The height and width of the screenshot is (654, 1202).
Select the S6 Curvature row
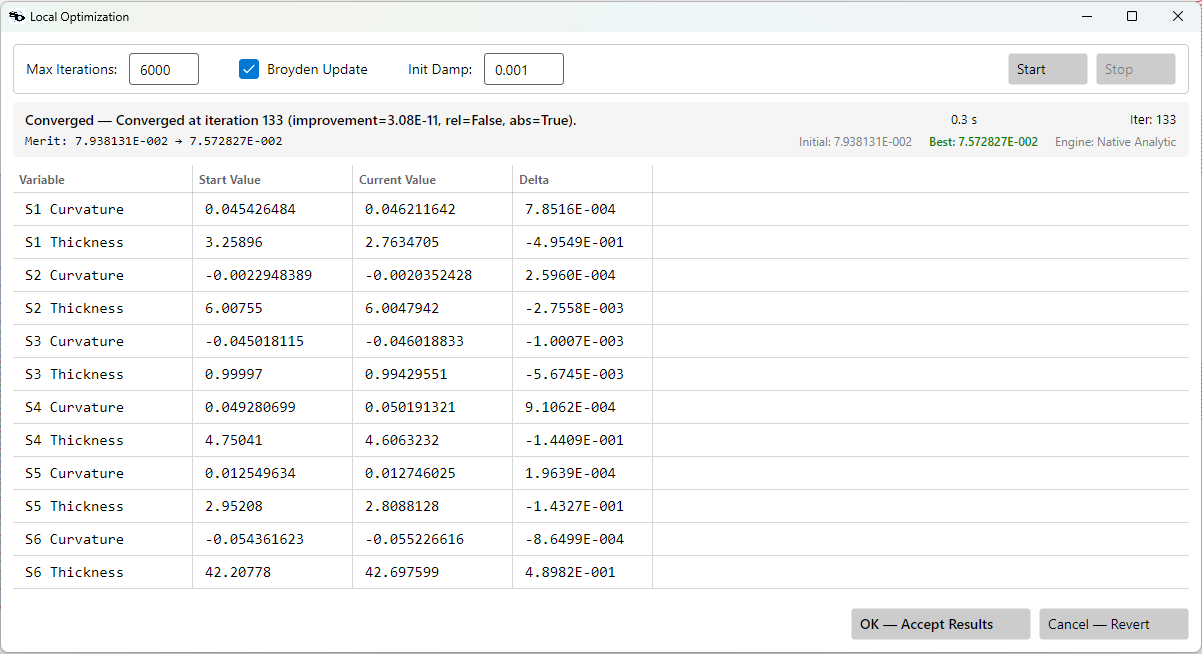click(x=600, y=539)
